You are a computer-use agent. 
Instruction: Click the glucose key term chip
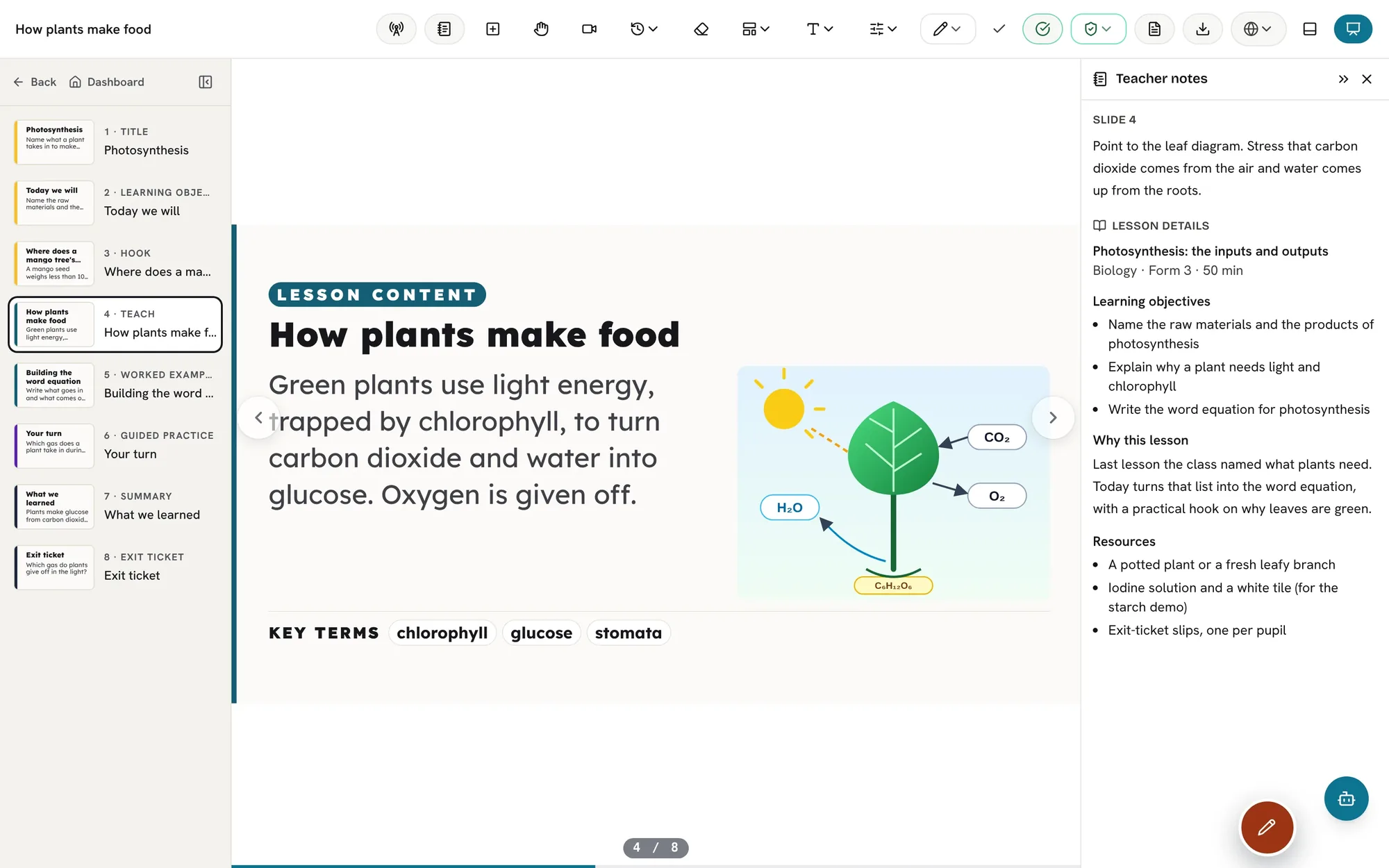542,633
